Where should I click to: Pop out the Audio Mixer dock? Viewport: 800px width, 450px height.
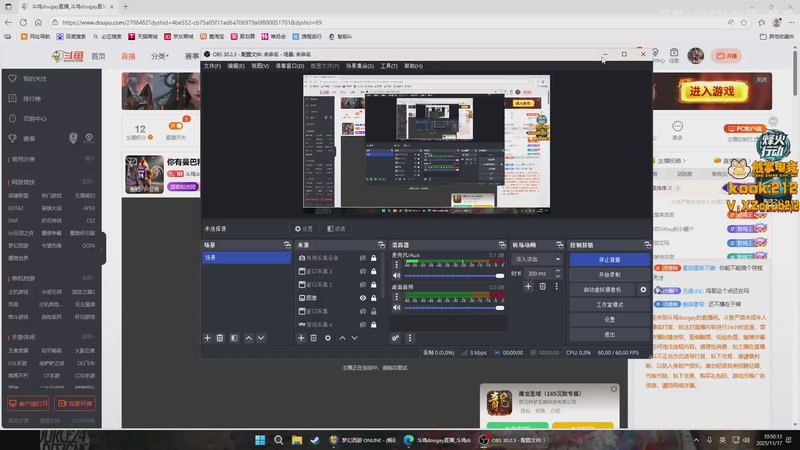(502, 245)
